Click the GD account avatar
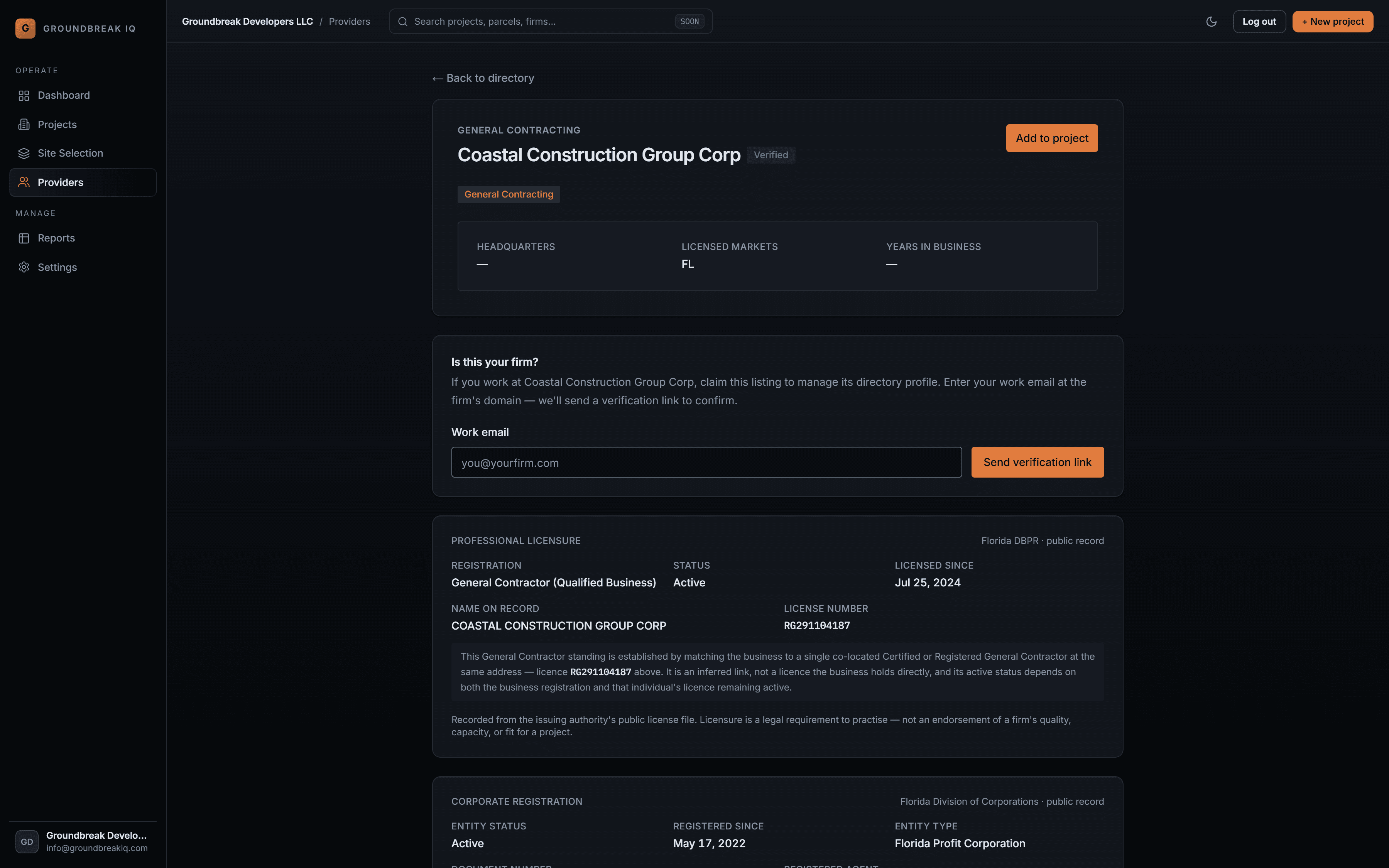 [x=27, y=842]
